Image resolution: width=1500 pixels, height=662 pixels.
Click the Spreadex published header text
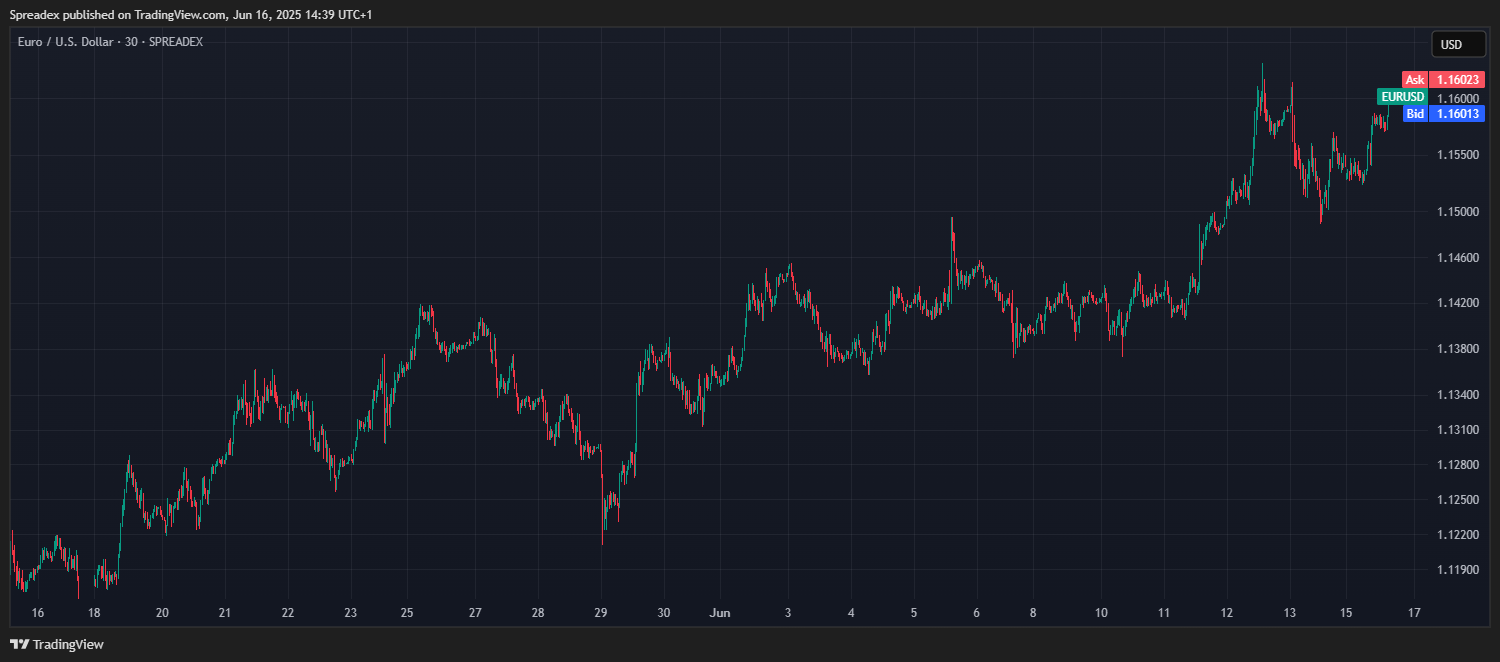[x=190, y=15]
